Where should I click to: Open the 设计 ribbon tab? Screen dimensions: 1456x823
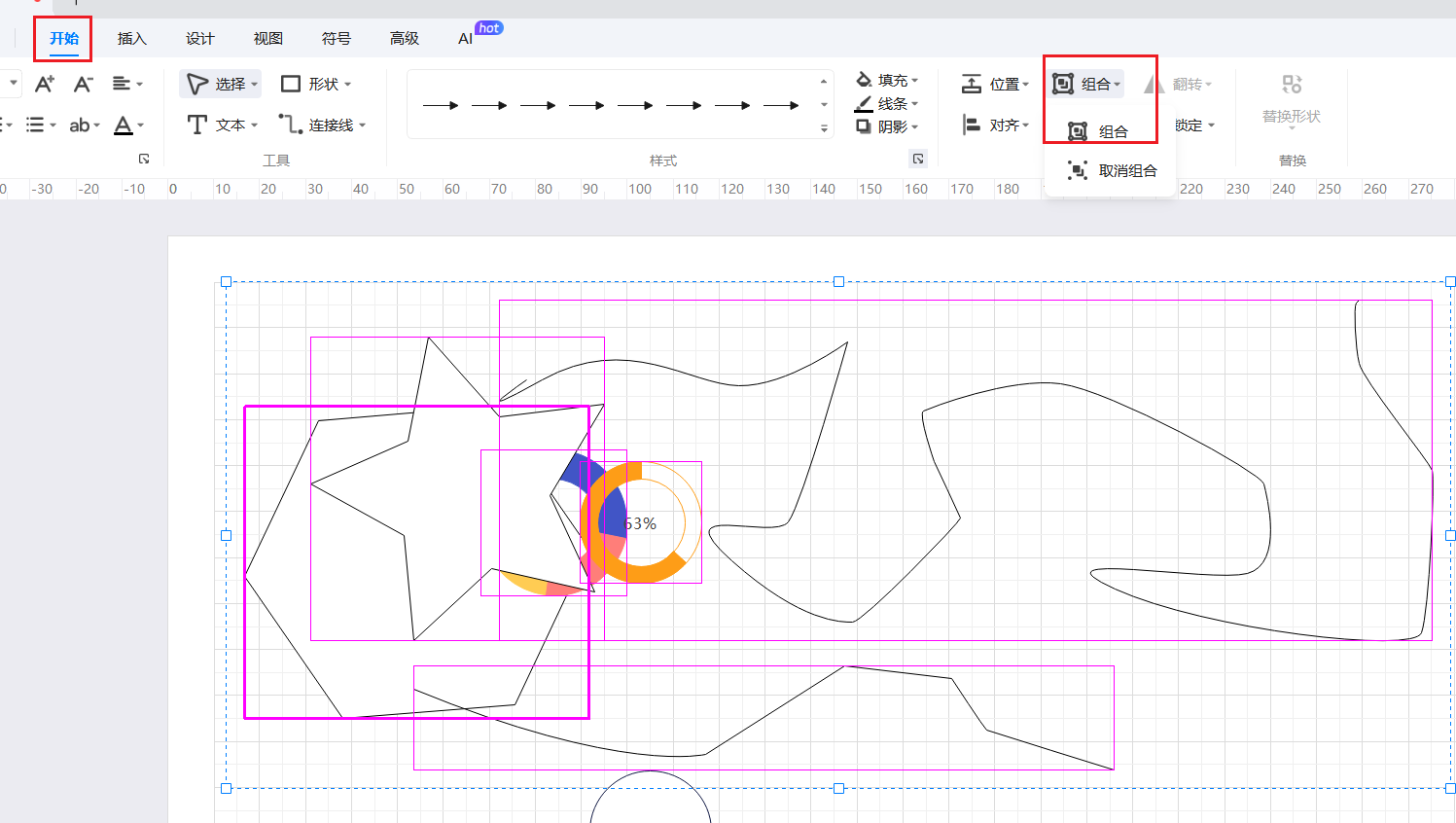[x=199, y=39]
